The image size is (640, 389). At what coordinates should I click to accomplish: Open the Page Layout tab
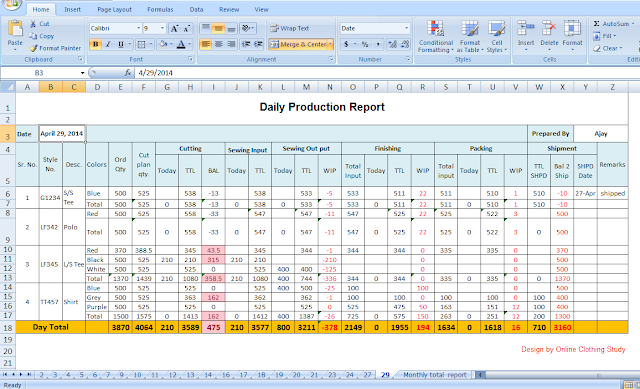click(x=114, y=9)
